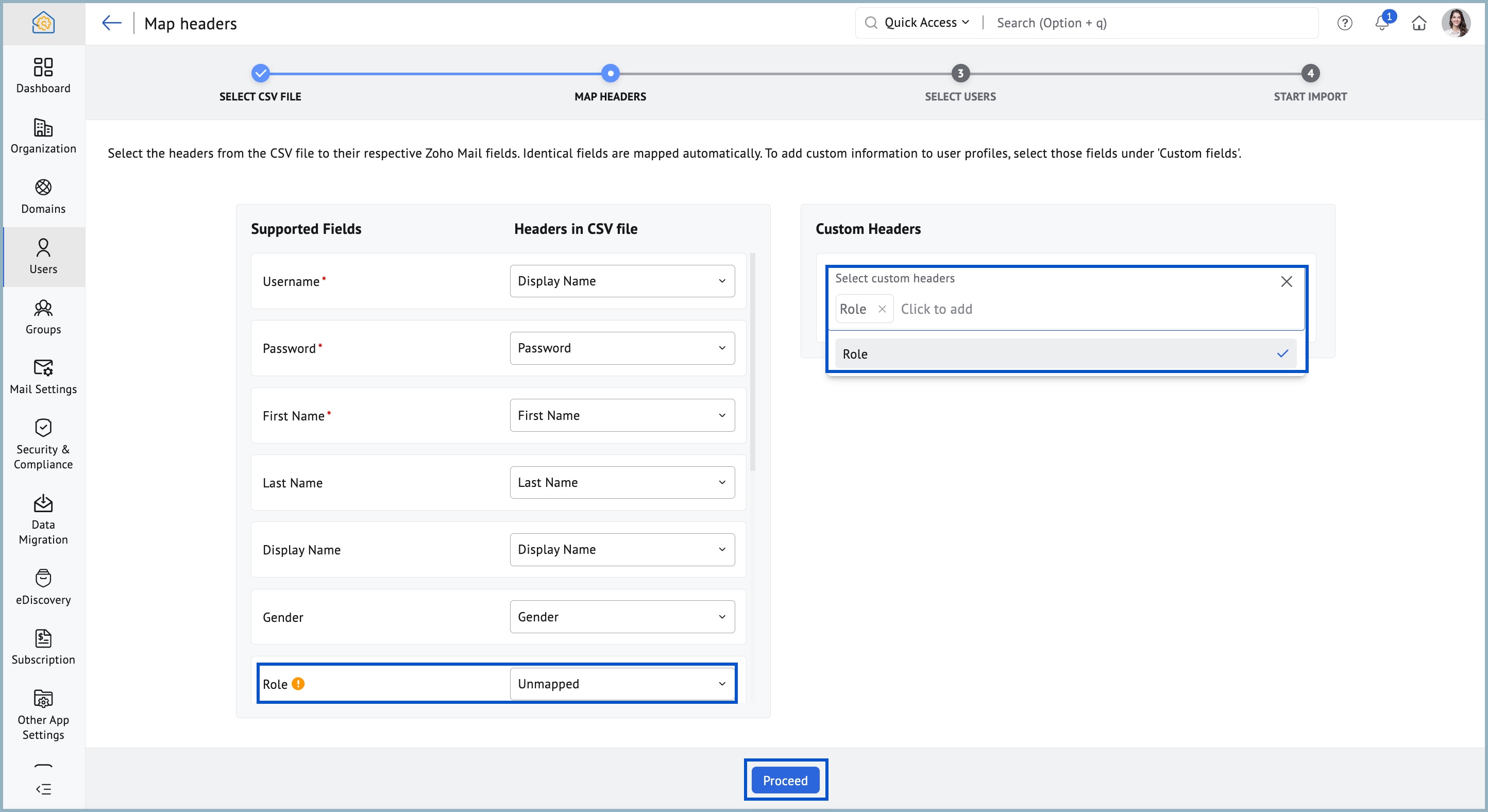The width and height of the screenshot is (1488, 812).
Task: Click the home icon in header
Action: [1418, 23]
